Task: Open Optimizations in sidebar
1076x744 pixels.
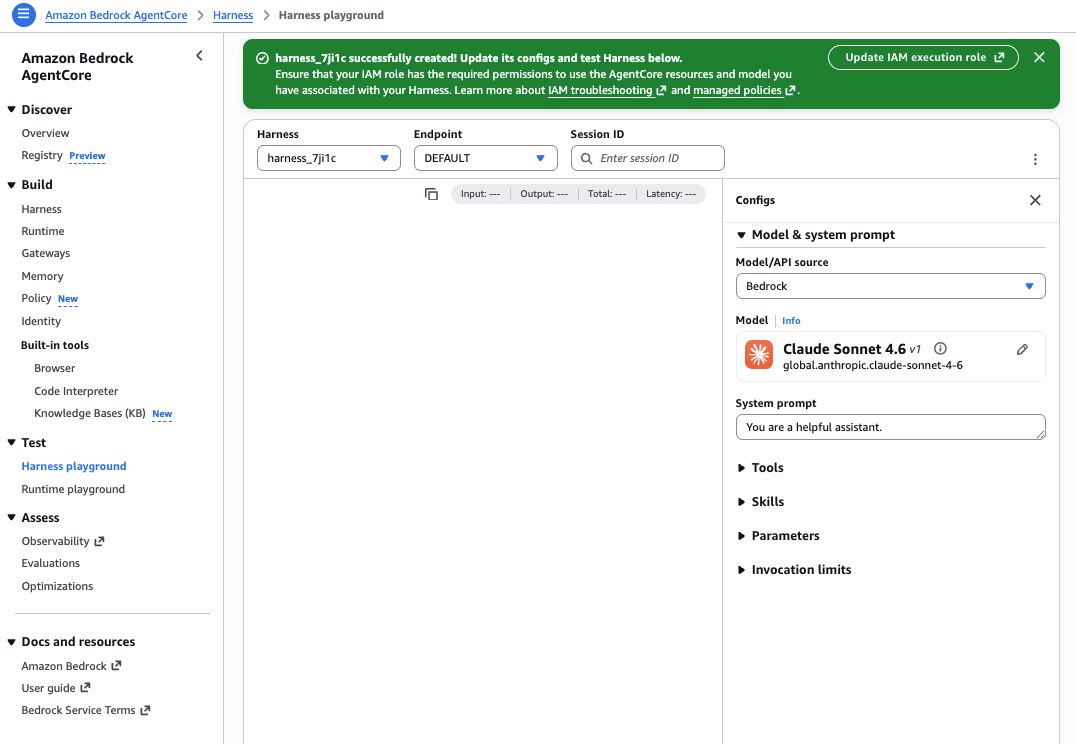Action: pos(57,586)
